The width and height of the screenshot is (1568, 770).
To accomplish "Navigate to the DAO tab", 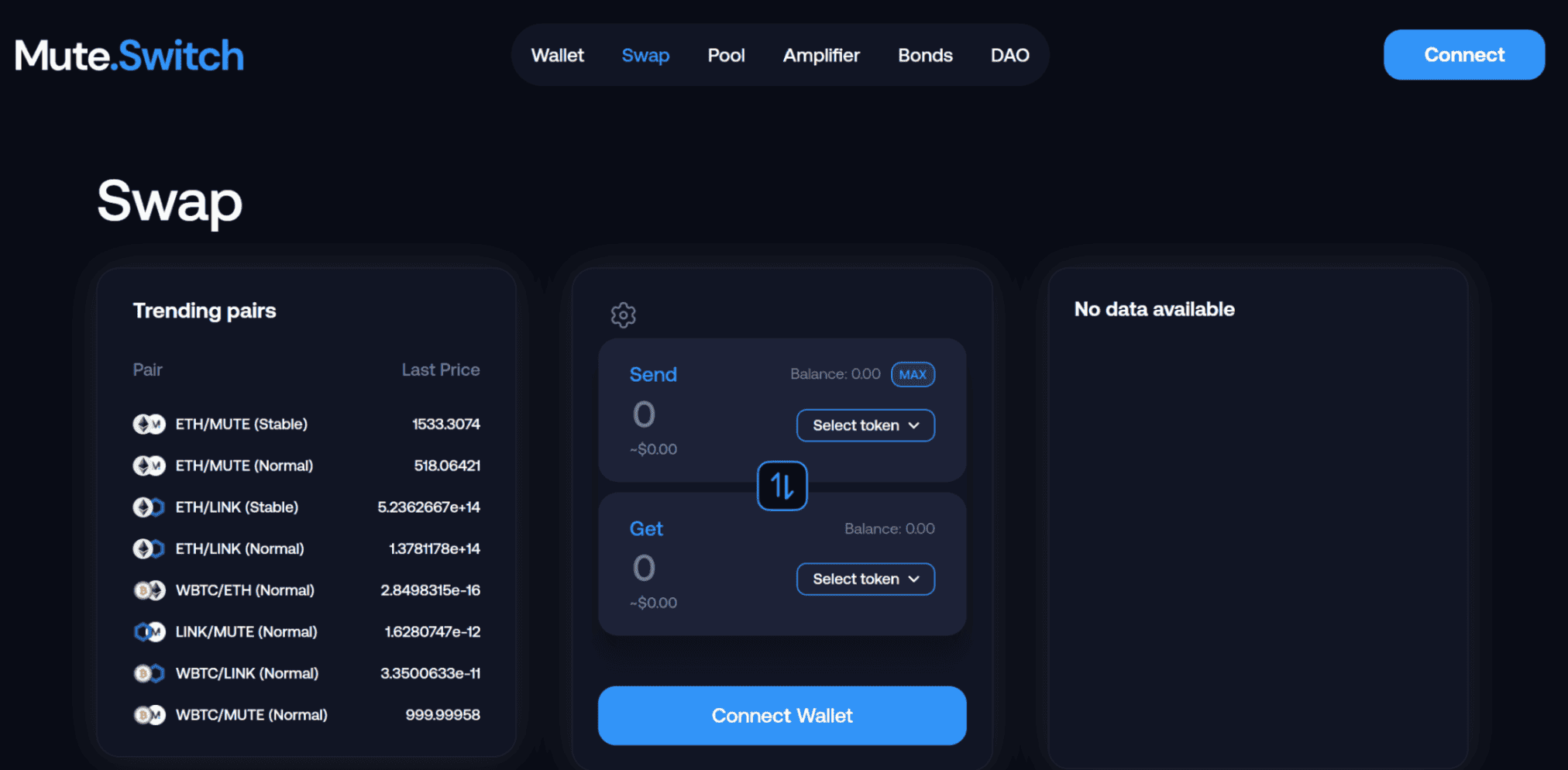I will click(x=1009, y=55).
